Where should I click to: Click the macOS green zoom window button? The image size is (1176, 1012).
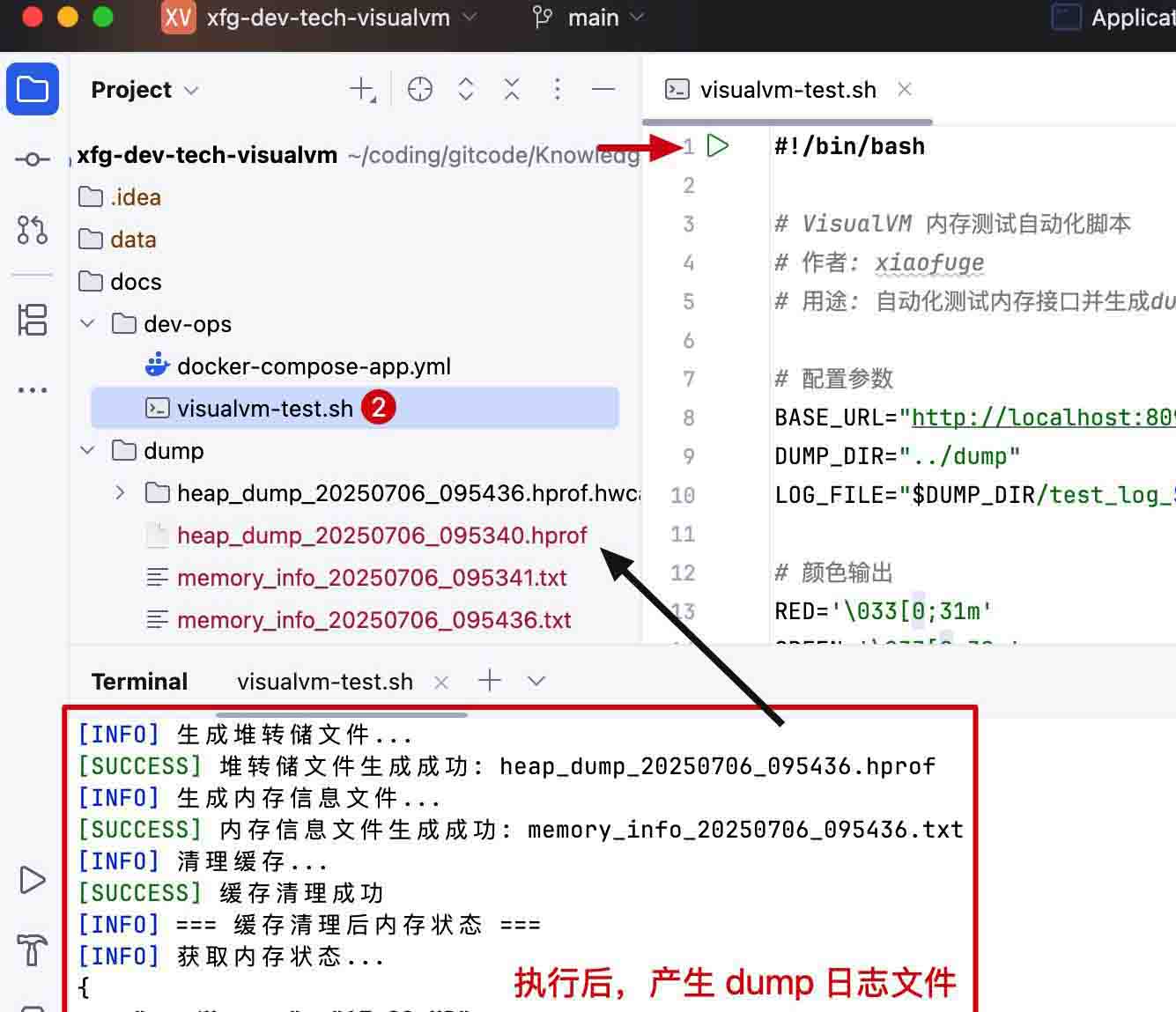click(103, 17)
